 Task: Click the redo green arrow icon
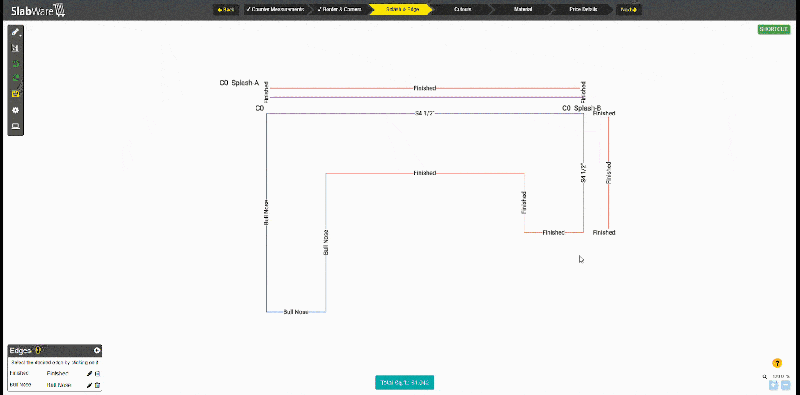click(15, 78)
